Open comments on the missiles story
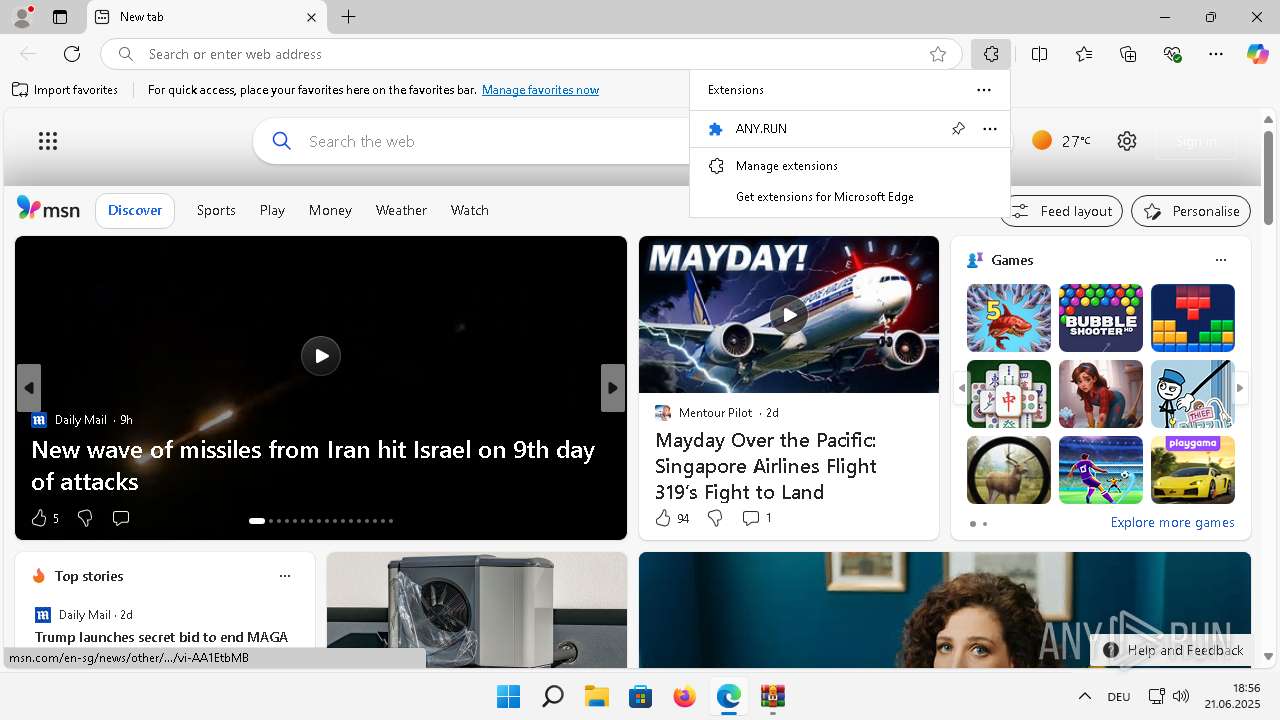Image resolution: width=1280 pixels, height=720 pixels. coord(121,518)
